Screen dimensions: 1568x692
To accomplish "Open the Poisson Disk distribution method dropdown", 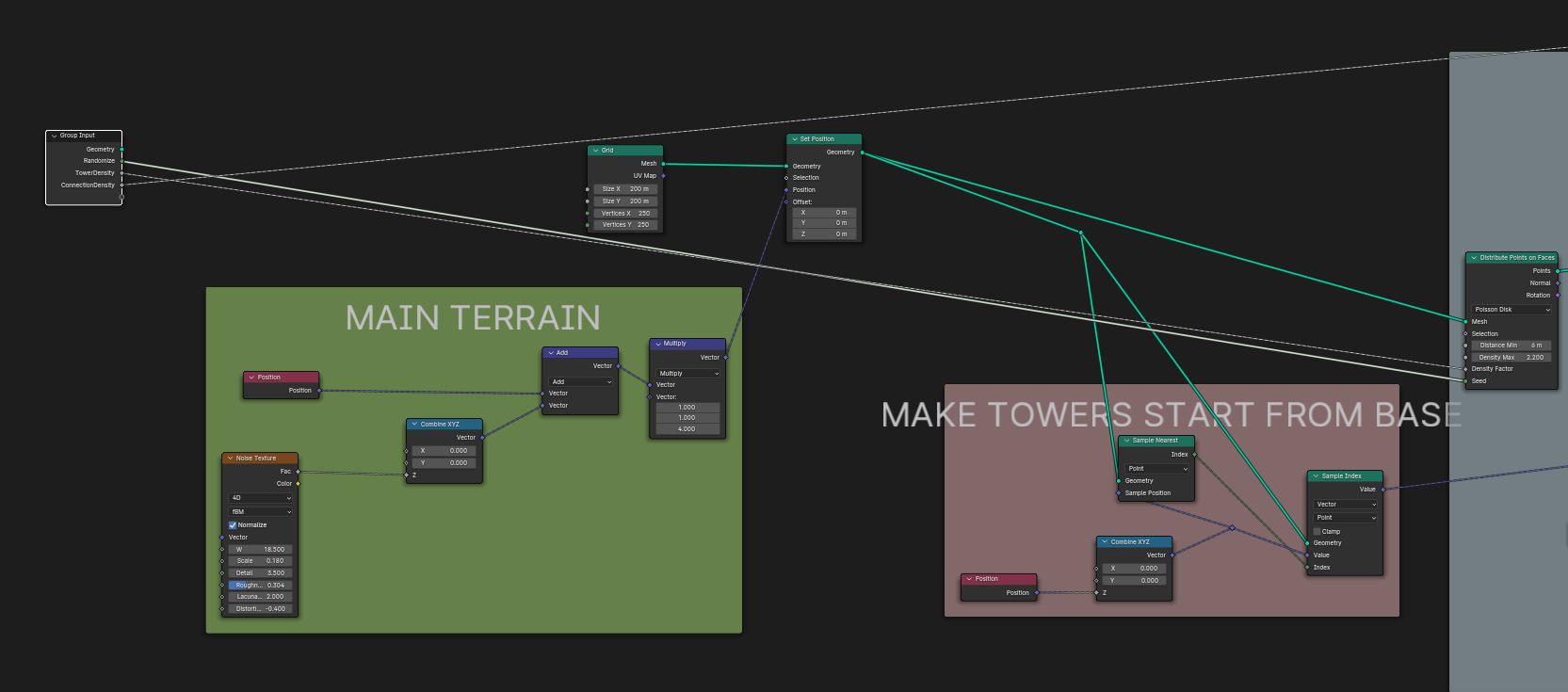I will pyautogui.click(x=1511, y=310).
